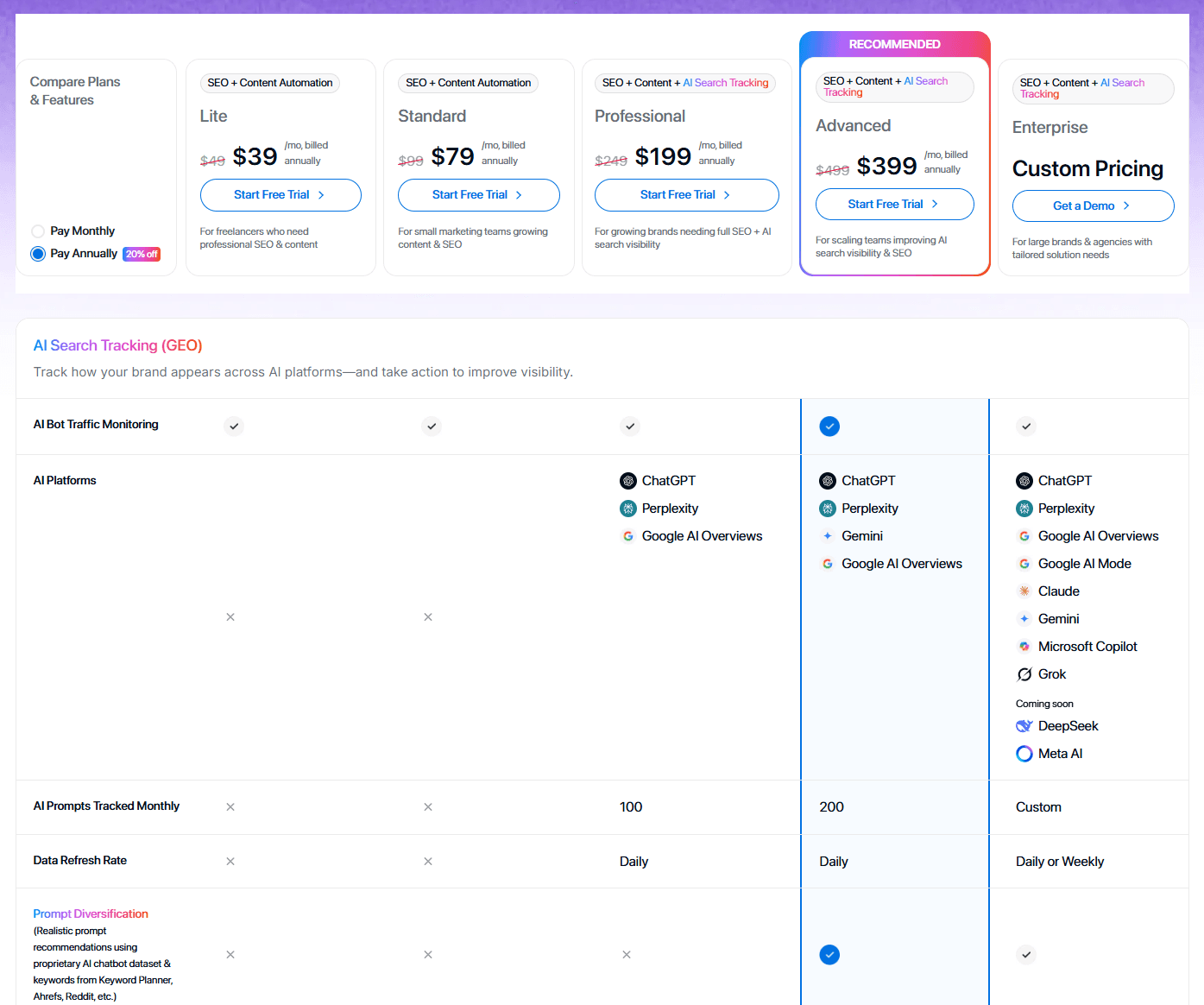Viewport: 1204px width, 1005px height.
Task: Select the Pay Monthly radio option
Action: [x=38, y=231]
